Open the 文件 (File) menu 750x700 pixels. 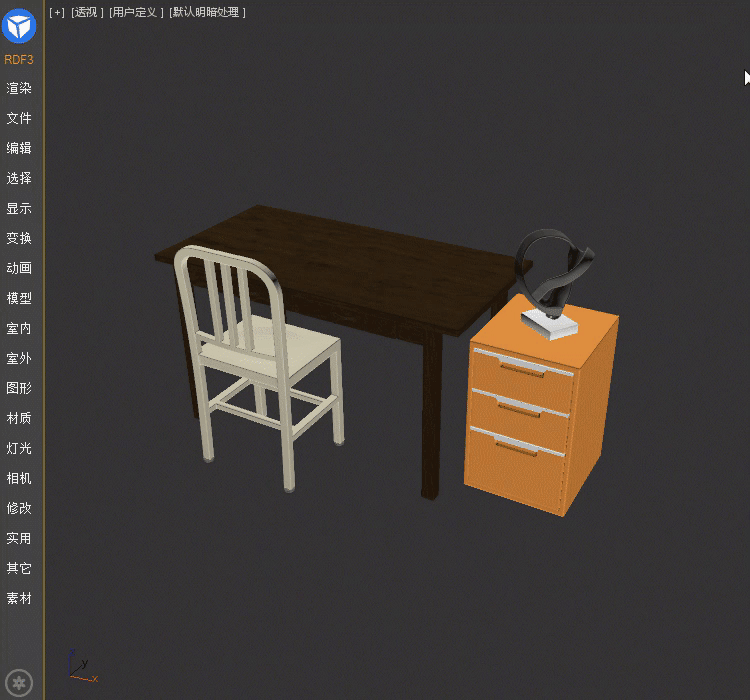tap(19, 118)
